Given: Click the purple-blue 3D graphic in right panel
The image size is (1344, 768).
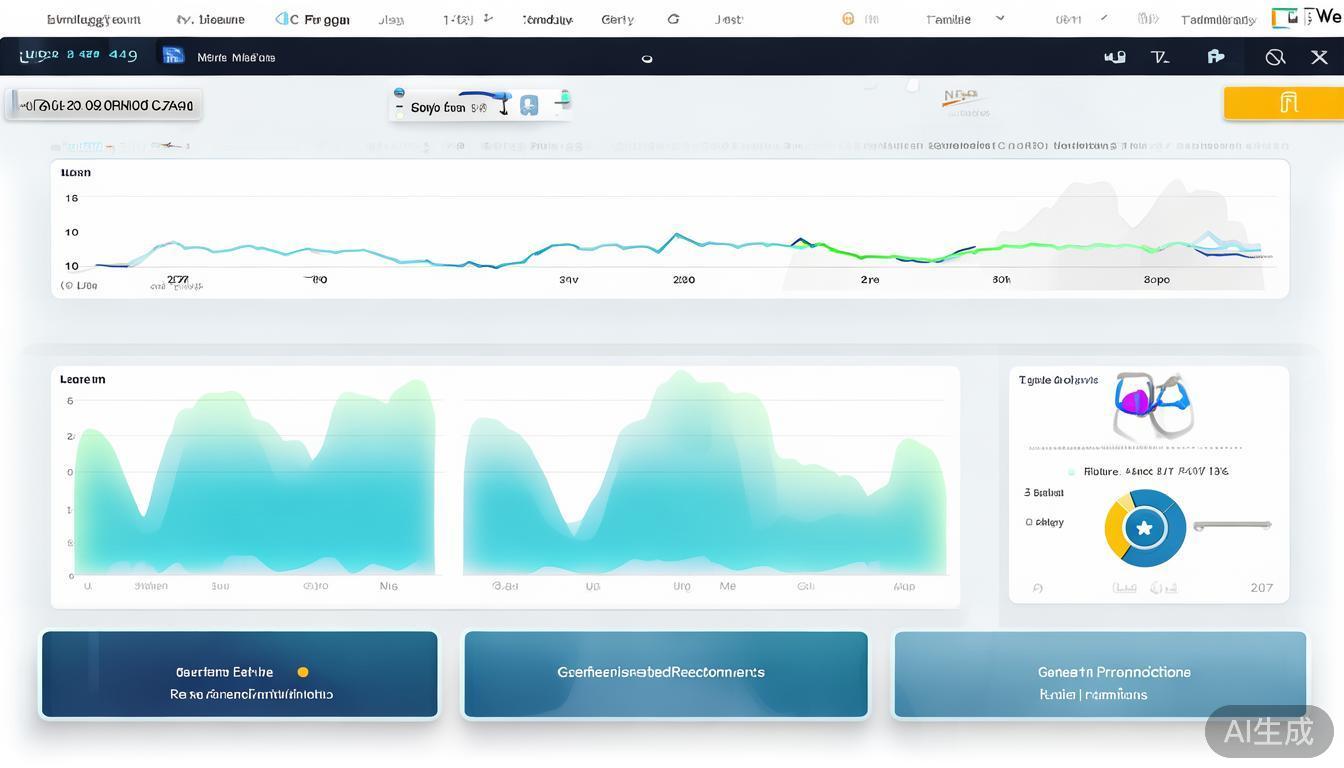Looking at the screenshot, I should [1153, 403].
